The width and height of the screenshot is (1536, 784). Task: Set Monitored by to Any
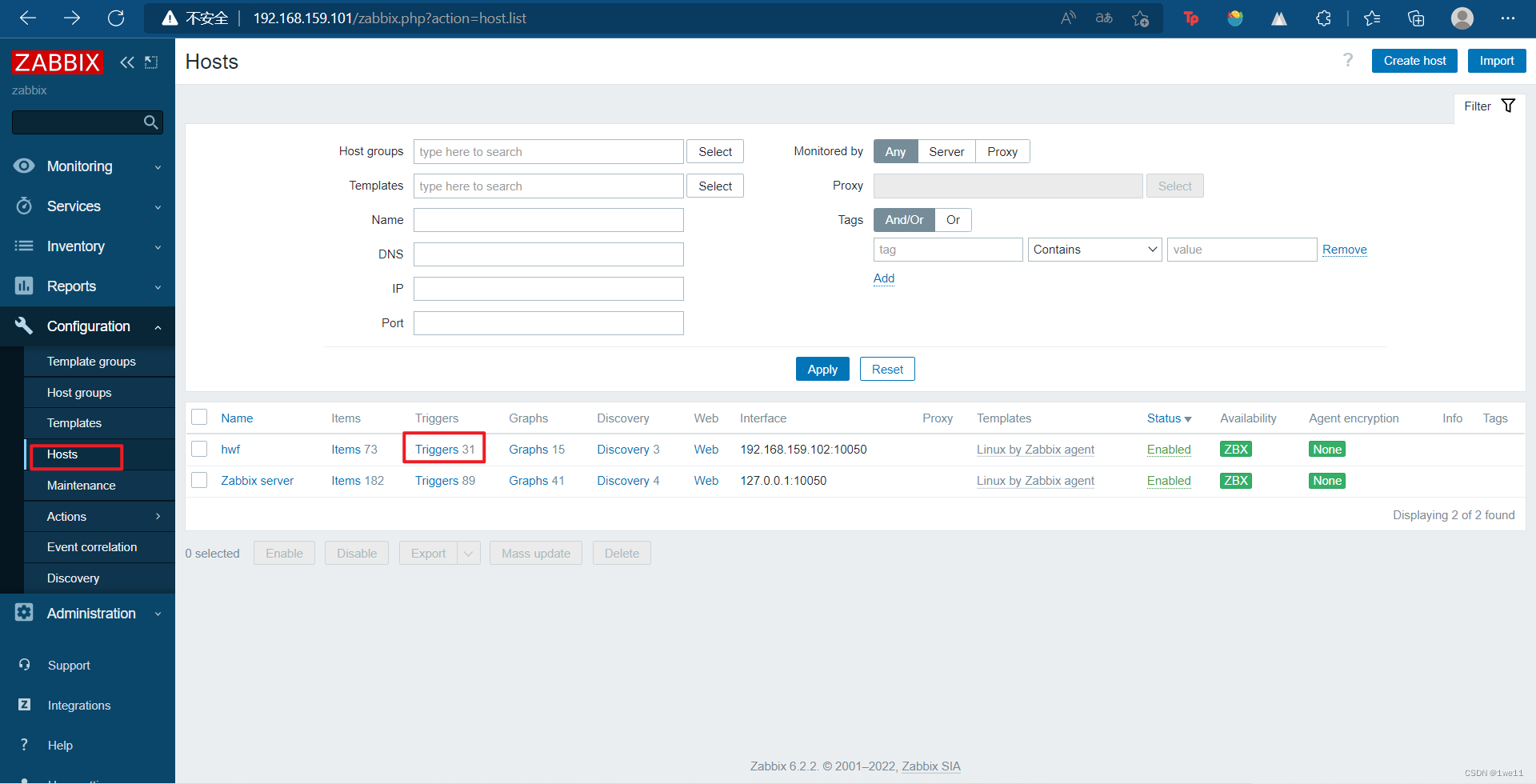895,151
